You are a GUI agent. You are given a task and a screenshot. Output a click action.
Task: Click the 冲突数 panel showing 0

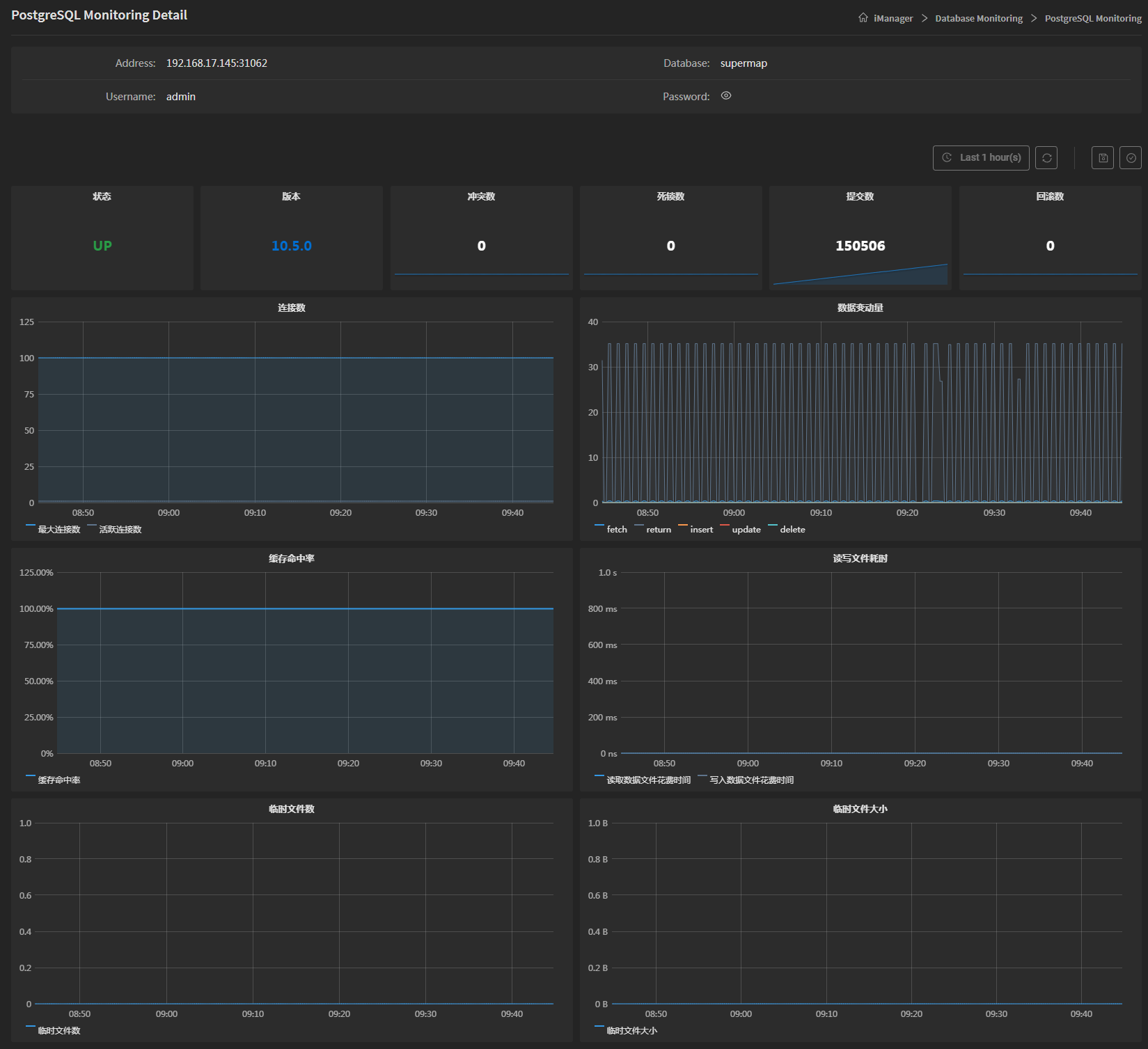click(x=481, y=237)
